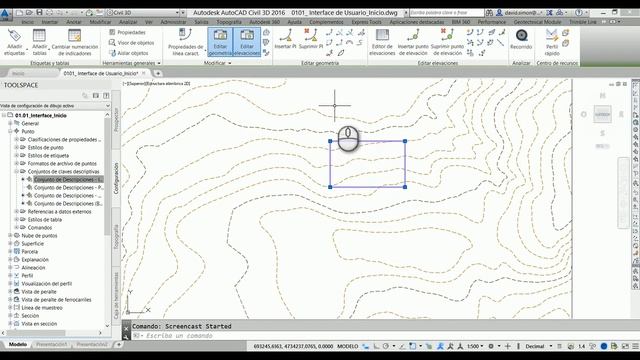640x360 pixels.
Task: Open the application menu A button
Action: (5, 15)
